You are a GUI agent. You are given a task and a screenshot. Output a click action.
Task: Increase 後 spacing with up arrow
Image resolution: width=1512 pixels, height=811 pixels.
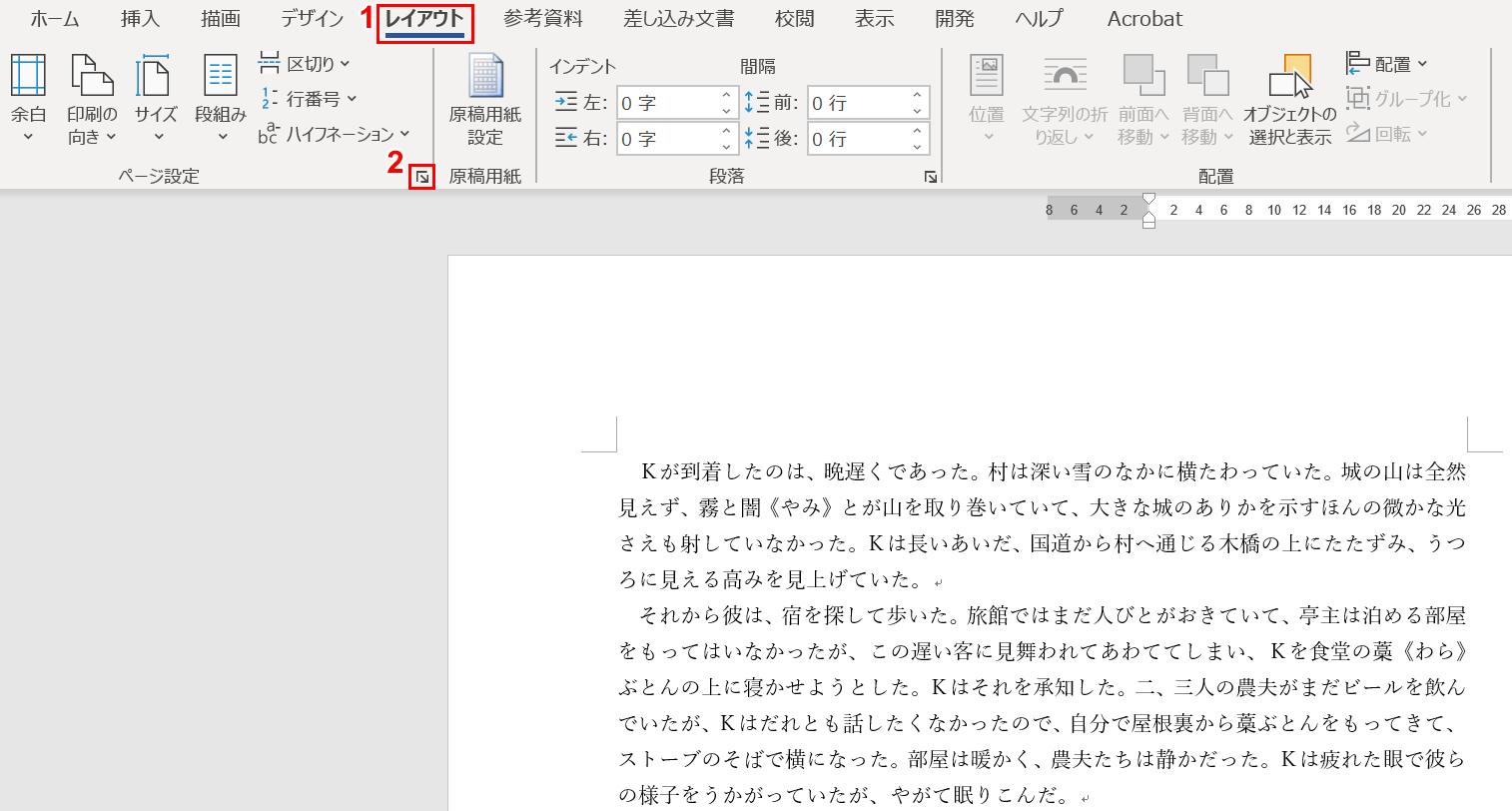click(917, 131)
